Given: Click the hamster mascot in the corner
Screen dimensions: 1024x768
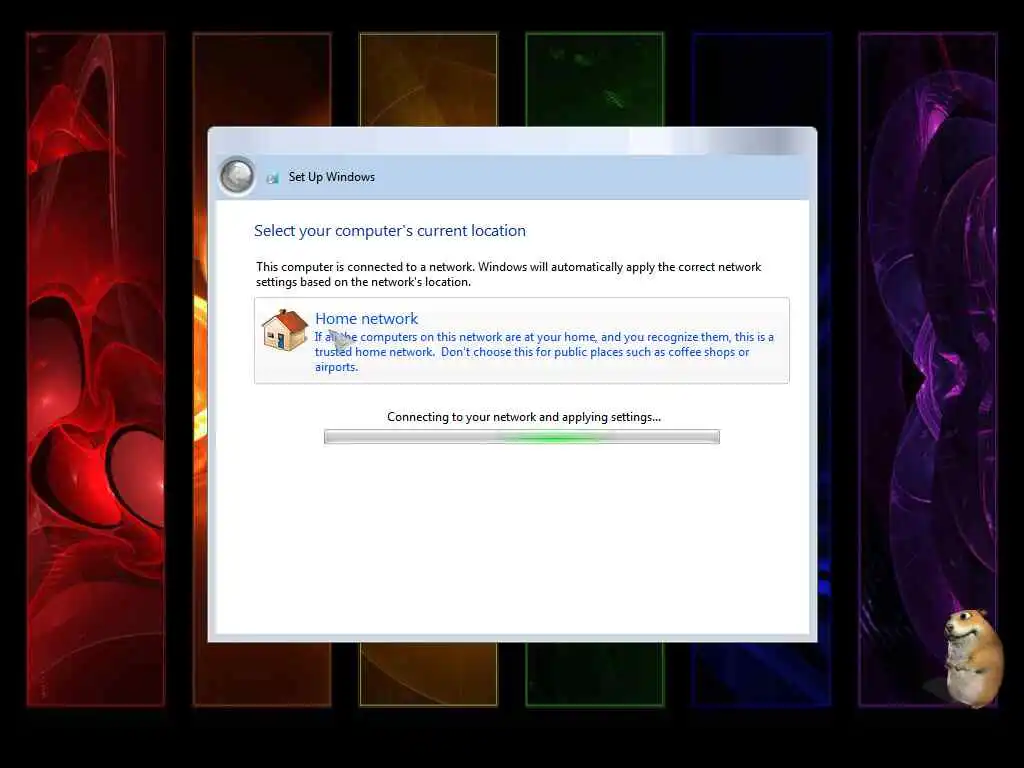Looking at the screenshot, I should (972, 657).
